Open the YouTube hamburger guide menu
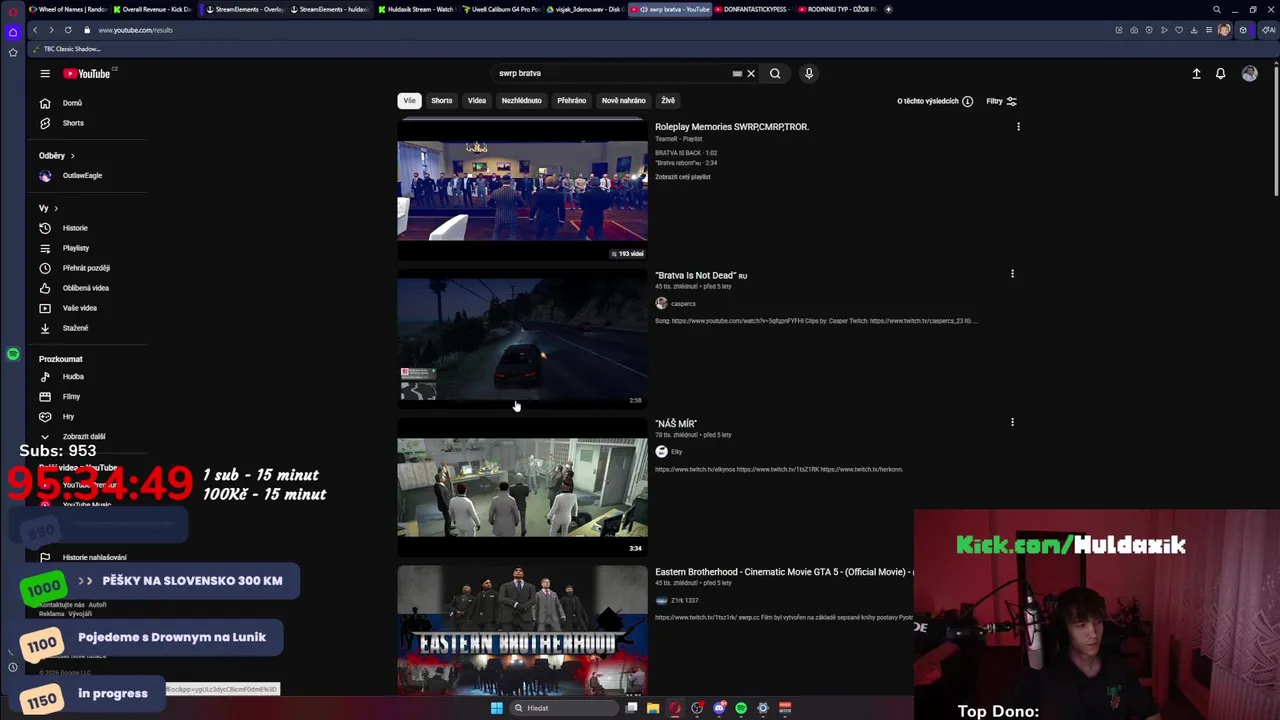The width and height of the screenshot is (1280, 720). (45, 73)
